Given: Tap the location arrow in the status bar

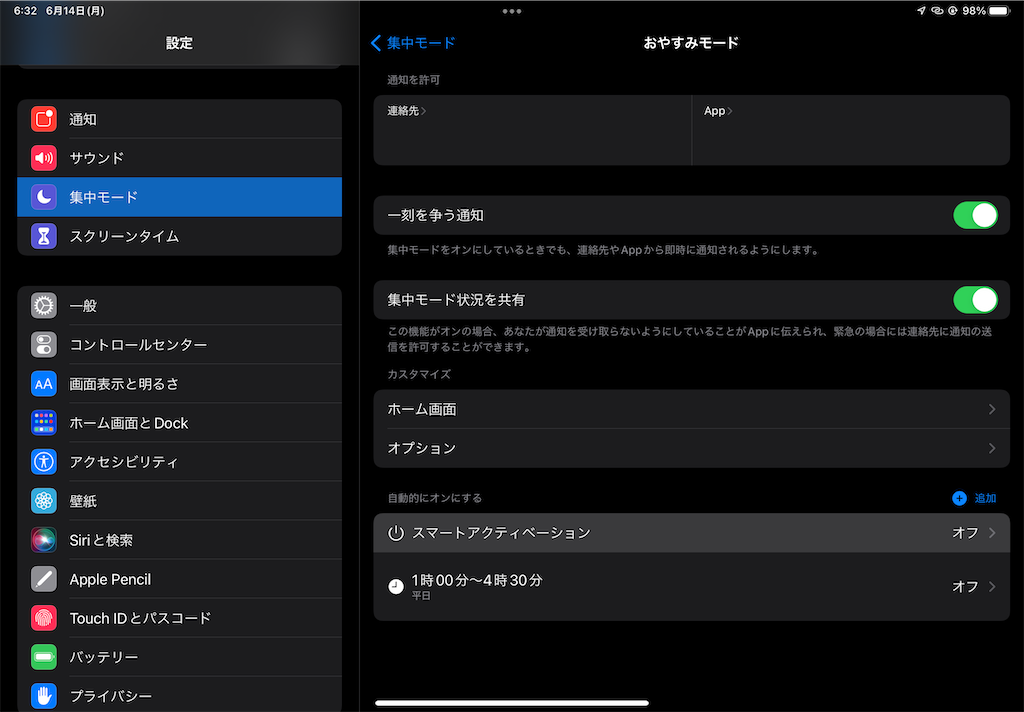Looking at the screenshot, I should [x=921, y=10].
